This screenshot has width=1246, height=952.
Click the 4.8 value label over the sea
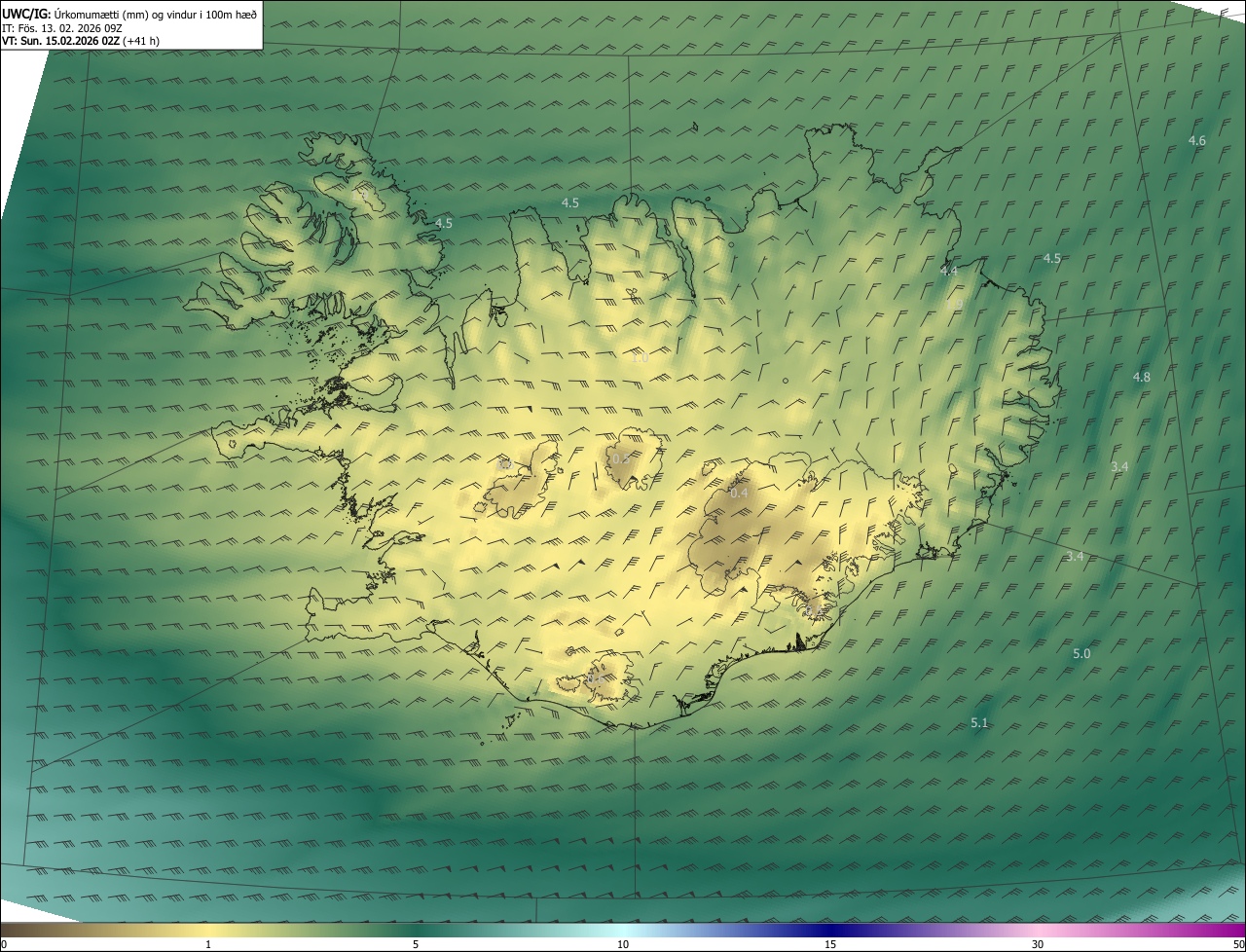[1142, 377]
